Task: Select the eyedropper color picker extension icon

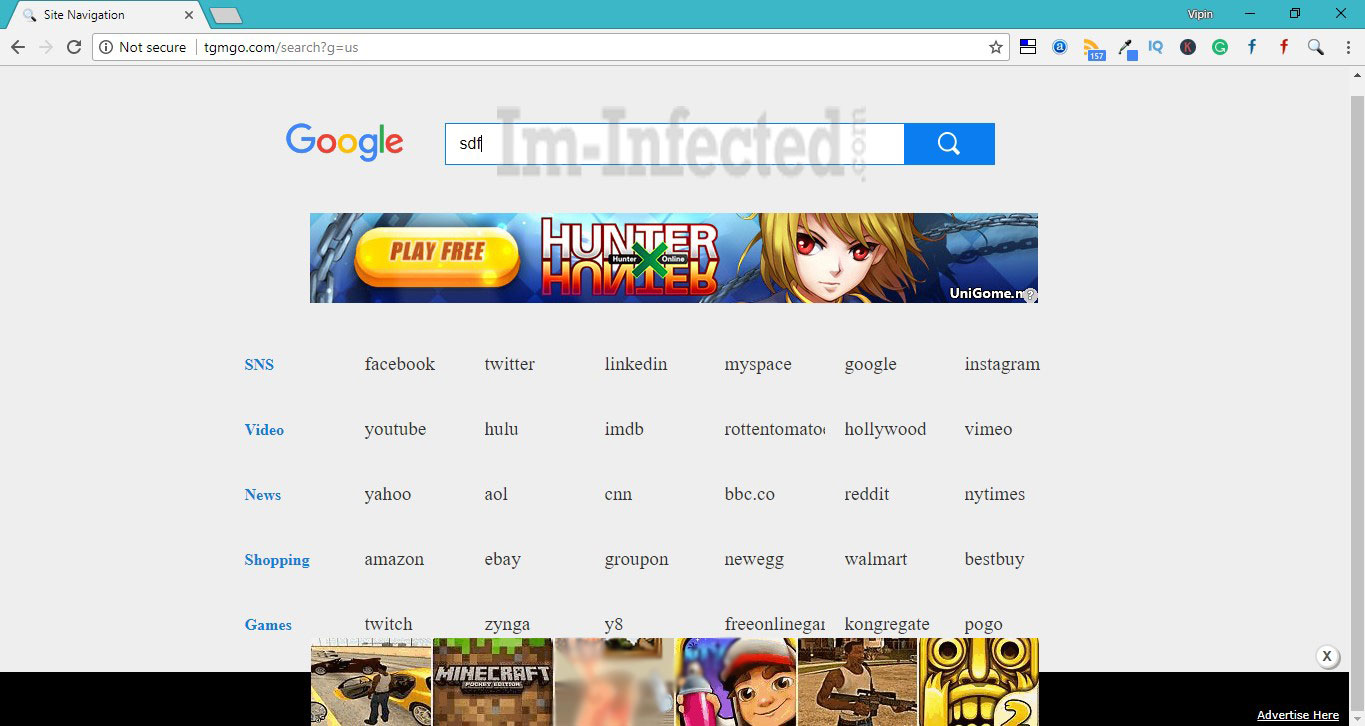Action: pyautogui.click(x=1124, y=46)
